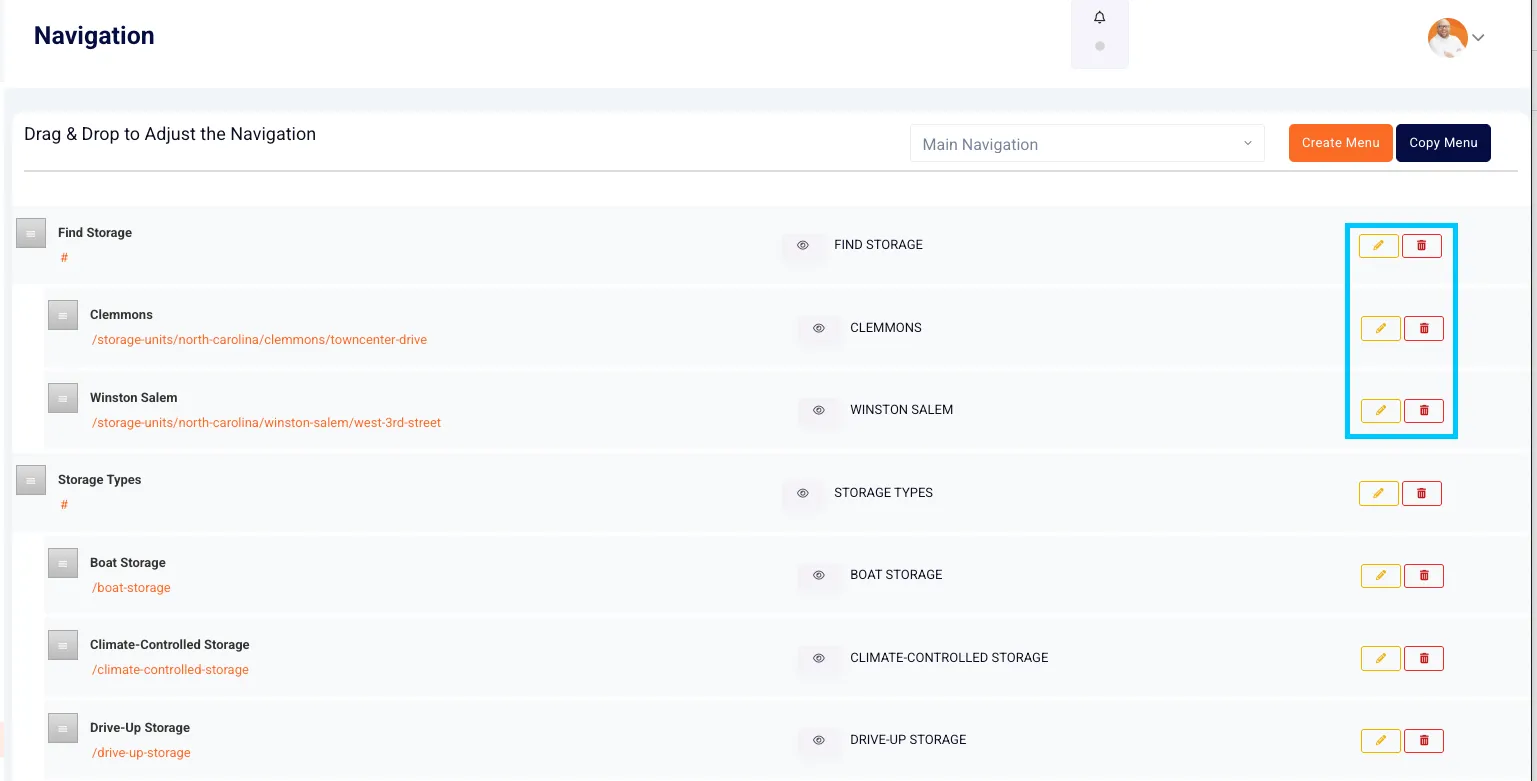This screenshot has width=1537, height=781.
Task: Edit the Winston Salem menu item
Action: pos(1380,410)
